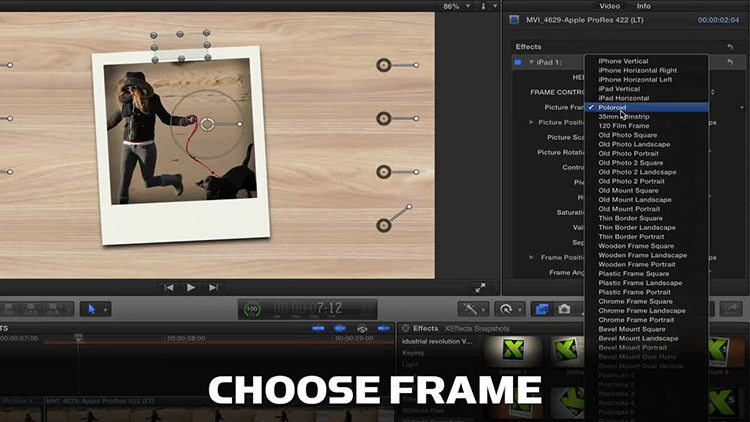The width and height of the screenshot is (750, 422).
Task: Click the second on-screen ring control
Action: [x=384, y=118]
